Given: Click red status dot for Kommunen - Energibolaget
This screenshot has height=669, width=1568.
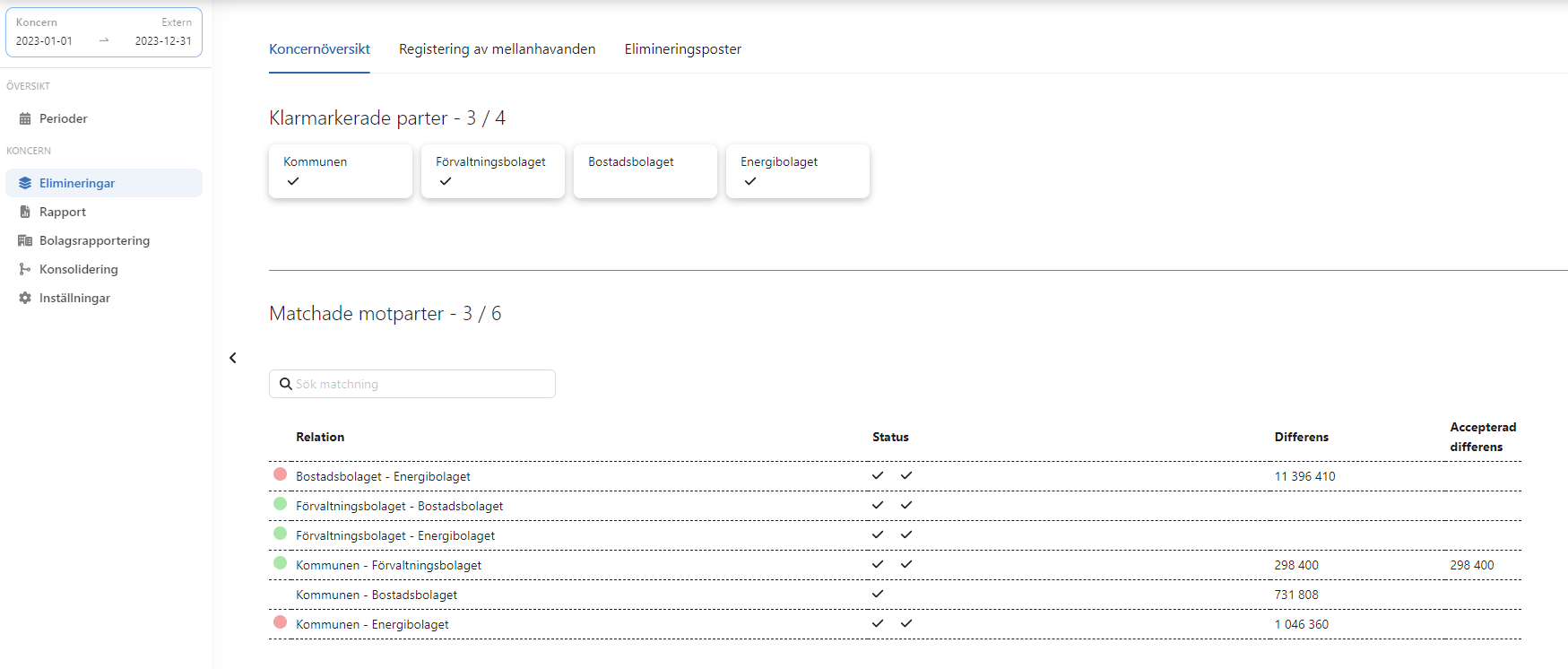Looking at the screenshot, I should (x=280, y=622).
